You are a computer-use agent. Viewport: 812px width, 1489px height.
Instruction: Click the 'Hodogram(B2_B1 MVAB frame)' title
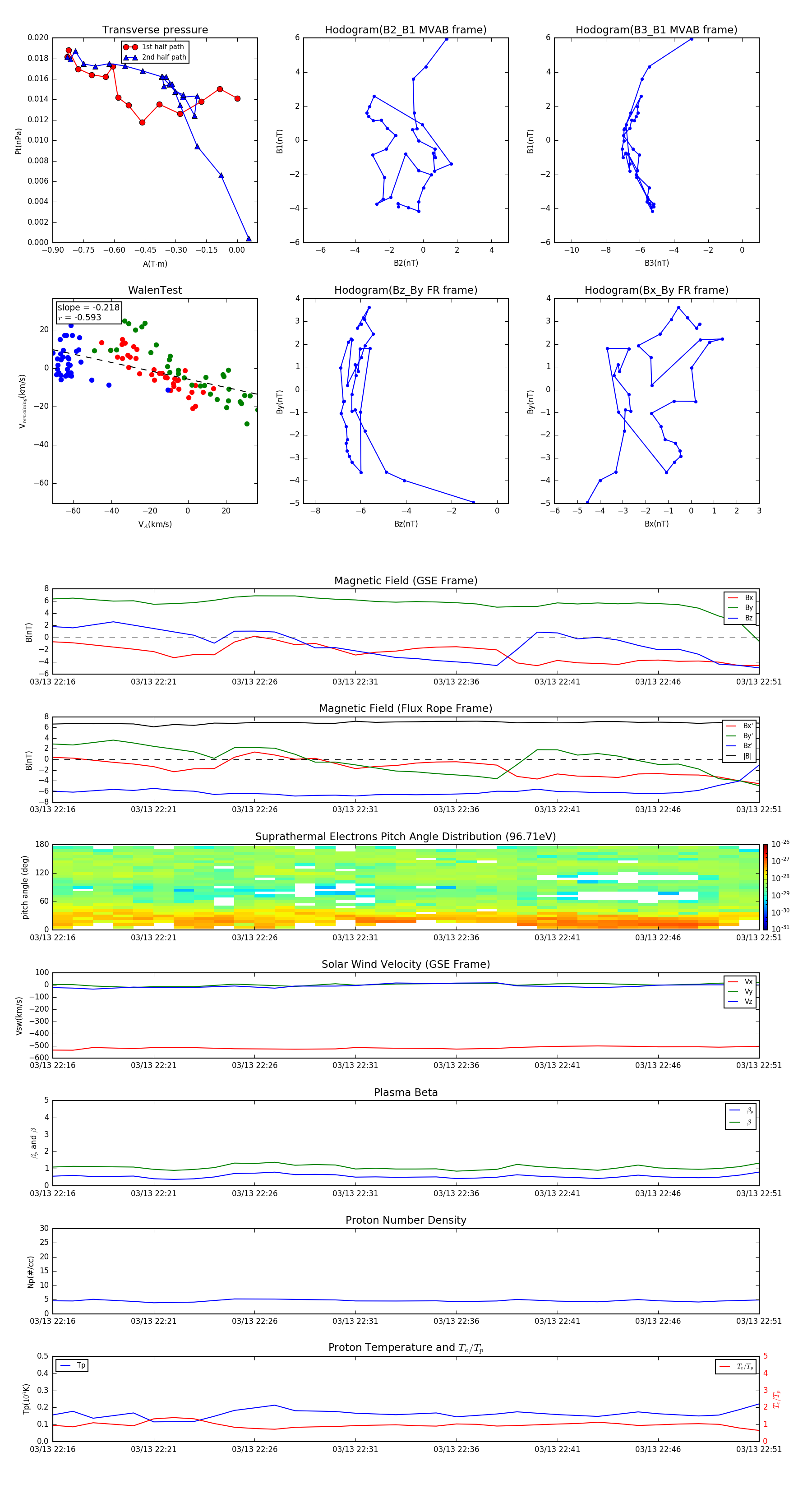[406, 30]
